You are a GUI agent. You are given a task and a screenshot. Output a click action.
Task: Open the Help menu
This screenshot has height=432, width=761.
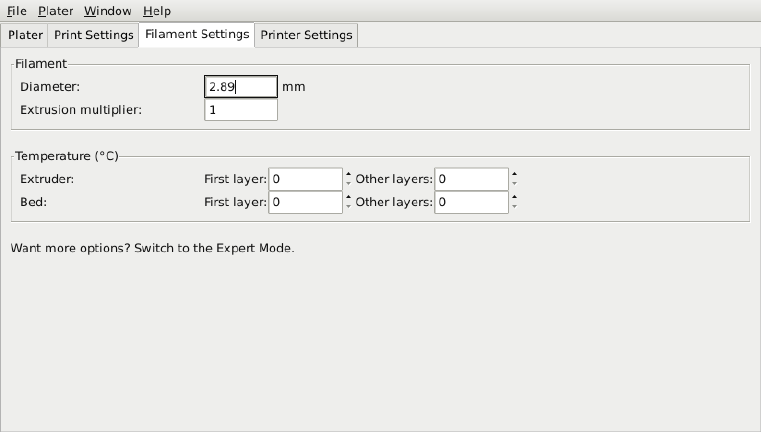157,11
